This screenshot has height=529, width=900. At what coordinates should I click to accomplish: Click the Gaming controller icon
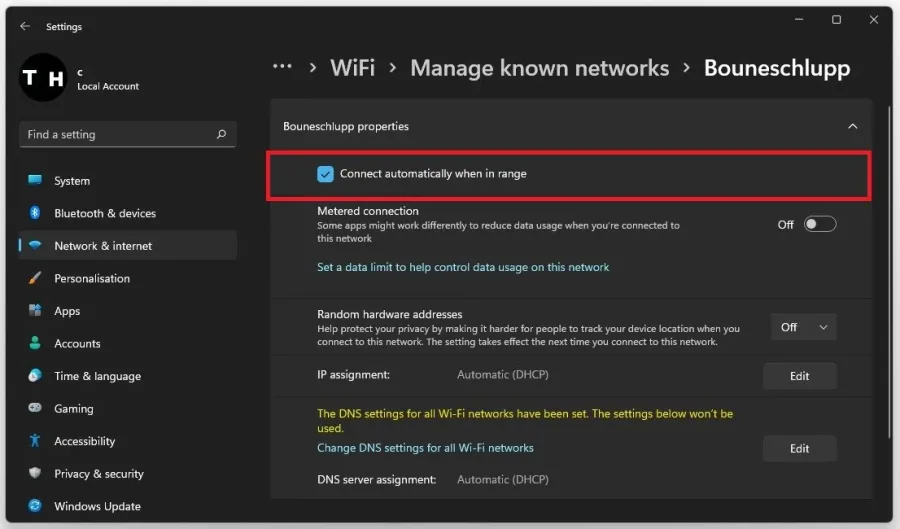[x=35, y=408]
